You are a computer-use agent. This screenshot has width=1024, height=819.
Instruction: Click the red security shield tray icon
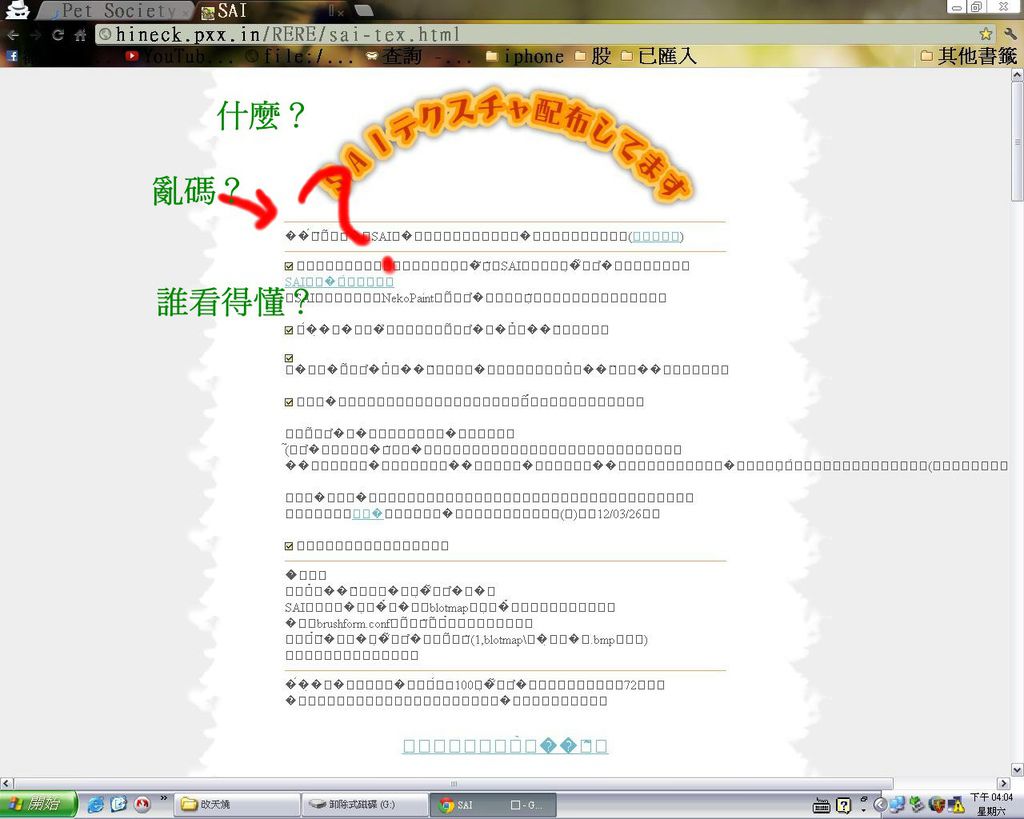click(x=937, y=805)
